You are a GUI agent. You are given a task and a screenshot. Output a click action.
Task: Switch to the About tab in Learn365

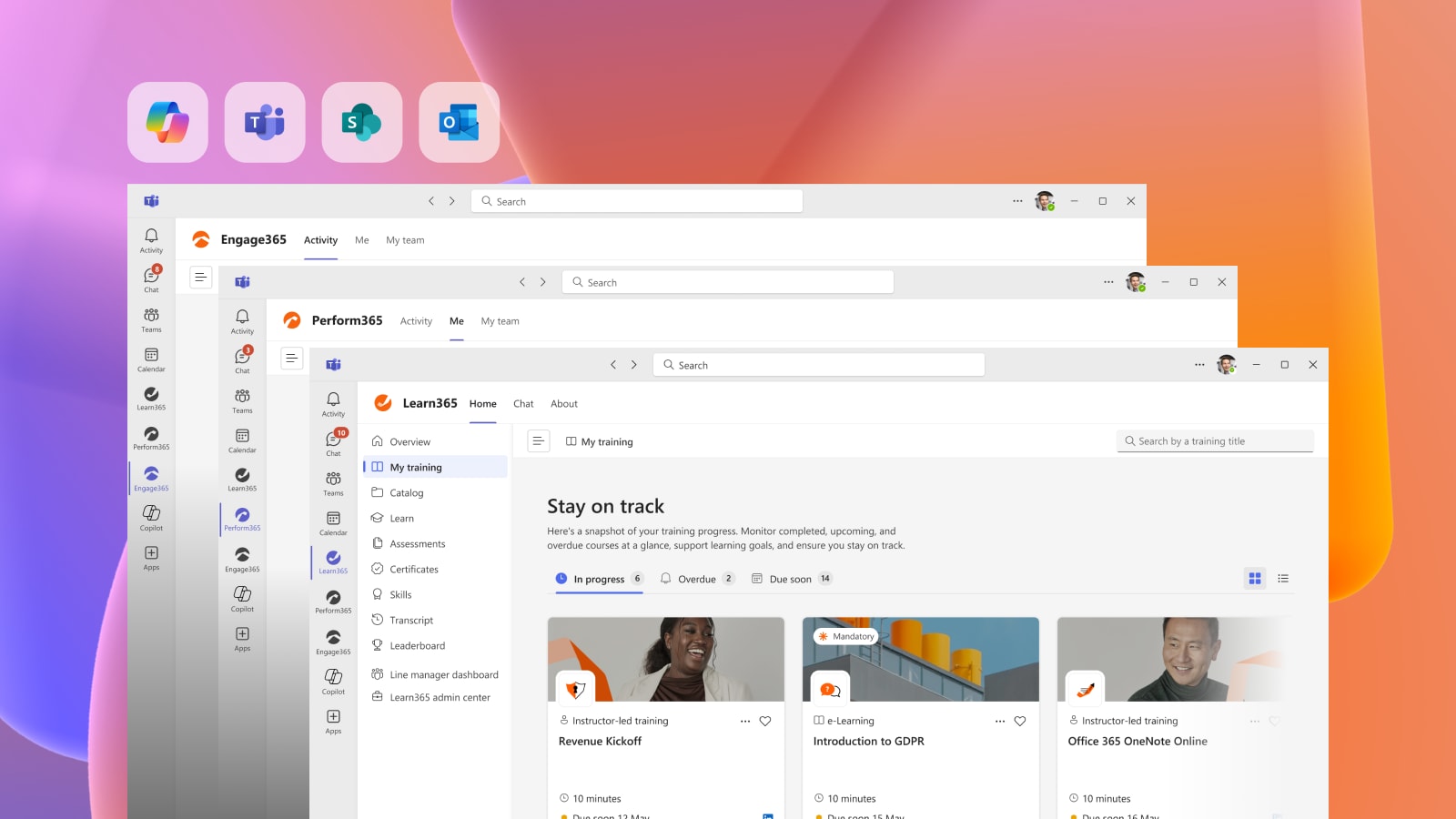pos(564,403)
